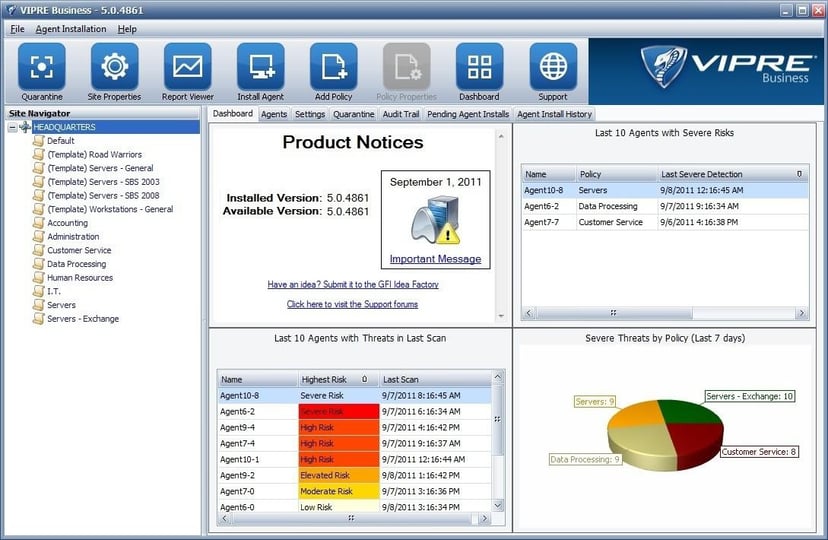Open the Dashboard toolbar icon
This screenshot has width=828, height=540.
pyautogui.click(x=479, y=67)
